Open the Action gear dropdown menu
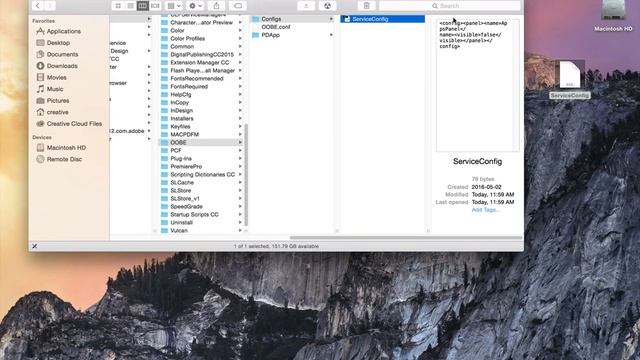Screen dimensions: 640x360 pyautogui.click(x=196, y=6)
